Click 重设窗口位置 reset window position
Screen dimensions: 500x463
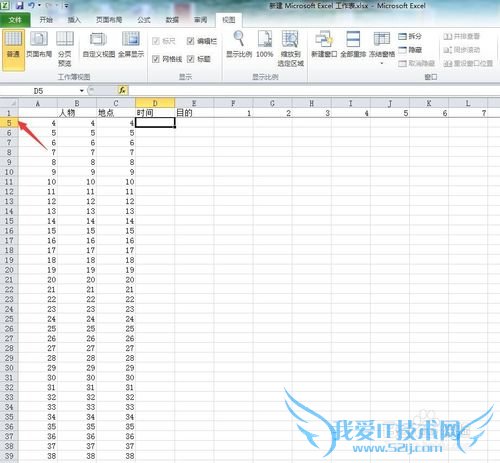468,63
